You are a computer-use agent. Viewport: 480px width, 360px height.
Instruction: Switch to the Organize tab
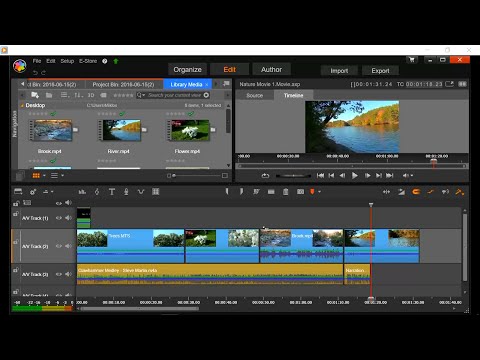tap(187, 70)
